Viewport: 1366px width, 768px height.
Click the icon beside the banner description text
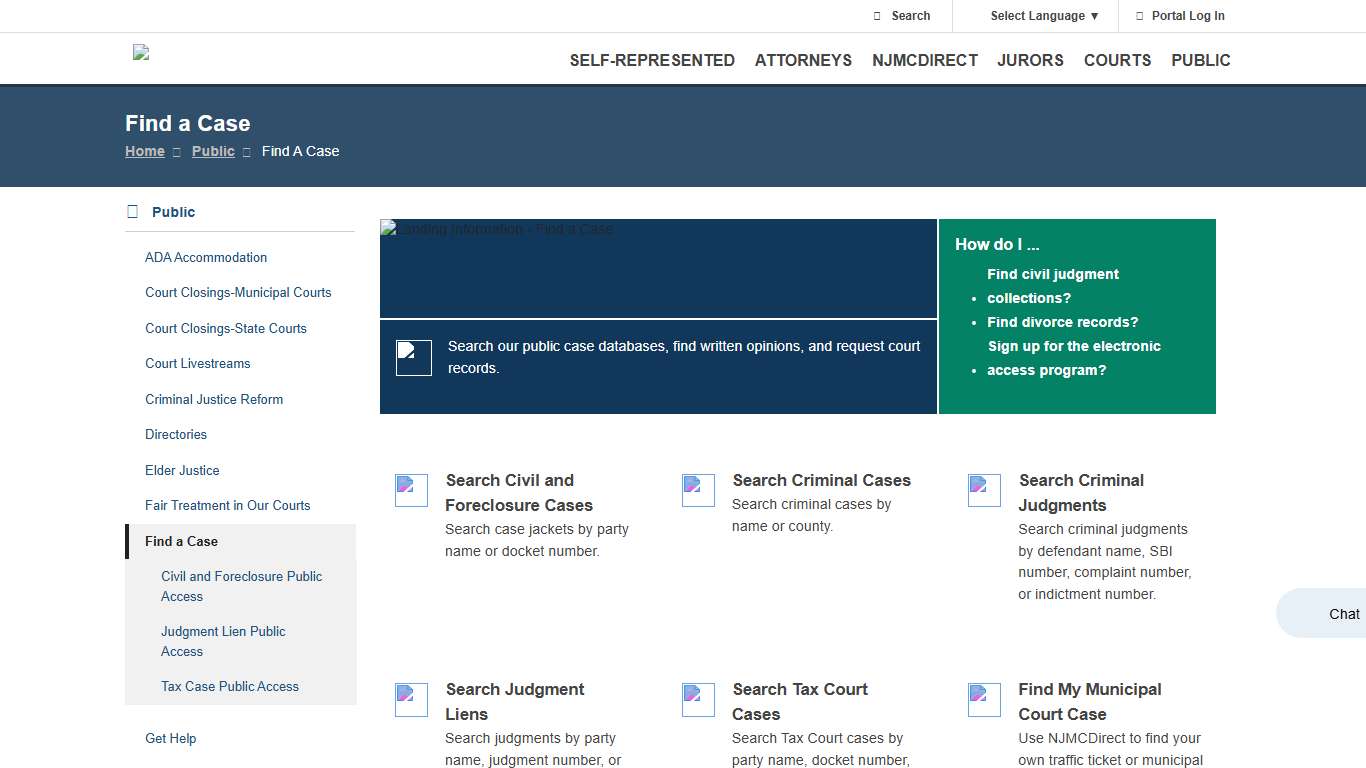click(413, 357)
